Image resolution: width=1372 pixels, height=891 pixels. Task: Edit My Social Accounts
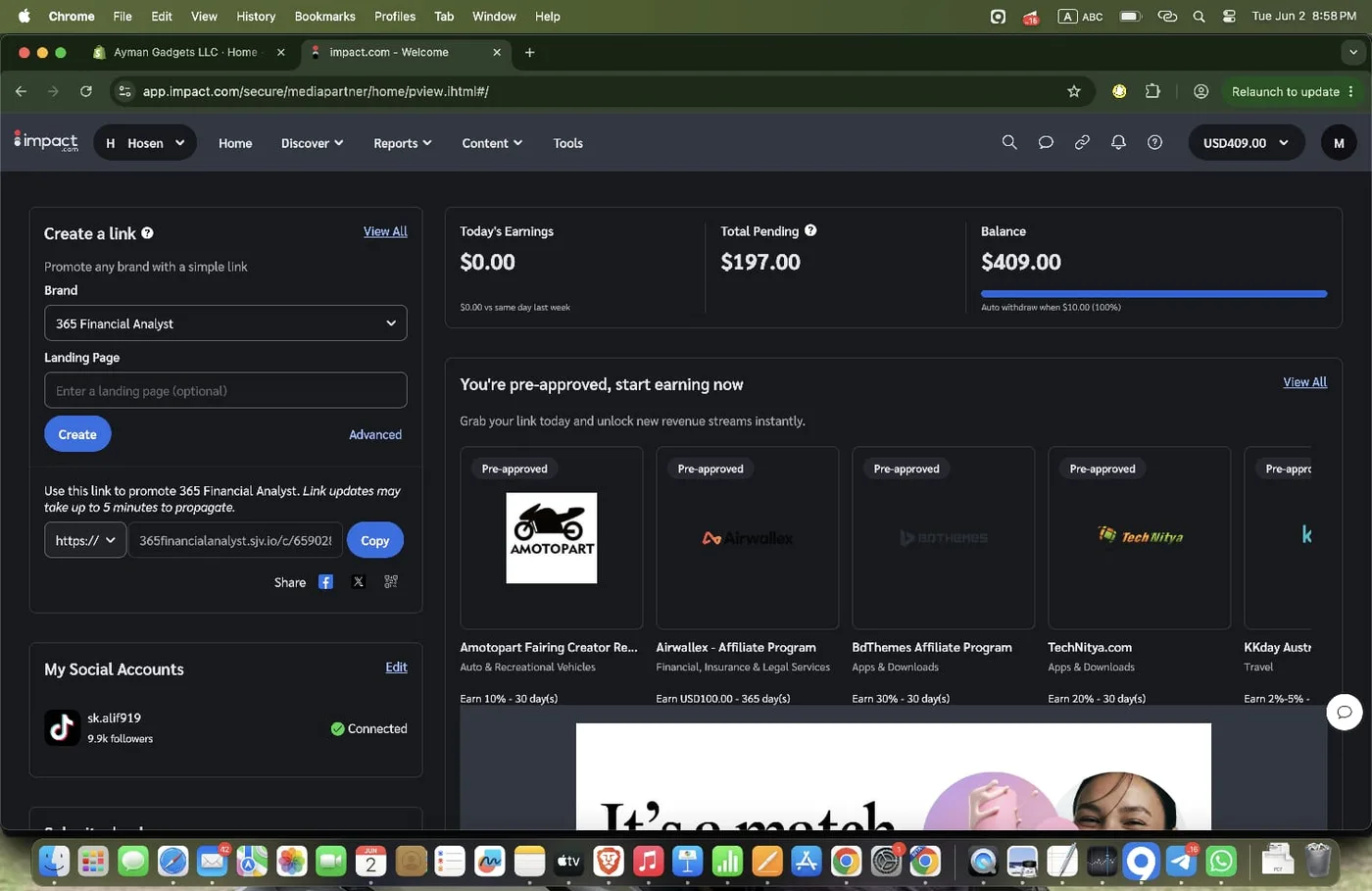pos(396,667)
